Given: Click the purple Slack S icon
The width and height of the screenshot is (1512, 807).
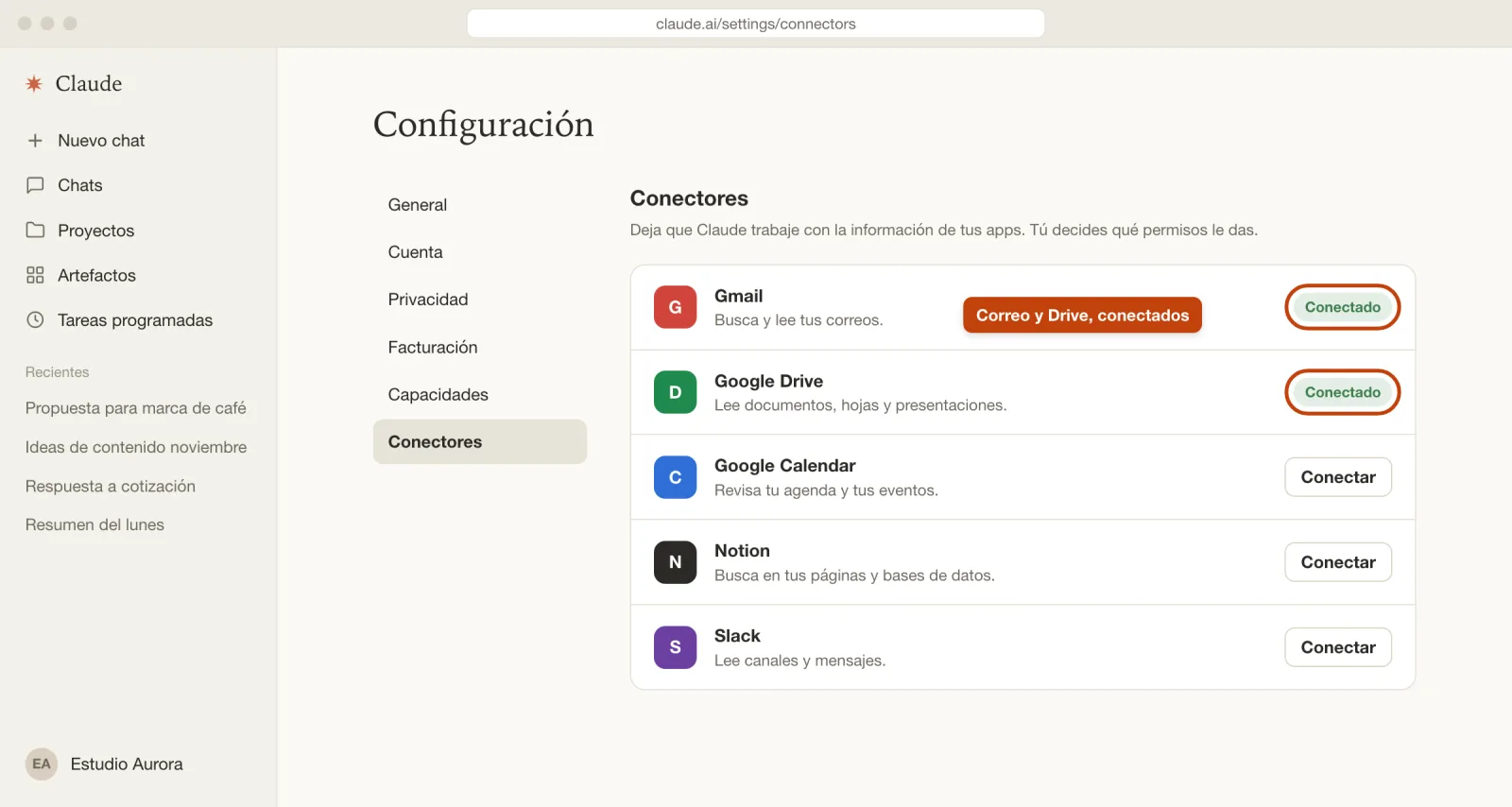Looking at the screenshot, I should pyautogui.click(x=675, y=647).
